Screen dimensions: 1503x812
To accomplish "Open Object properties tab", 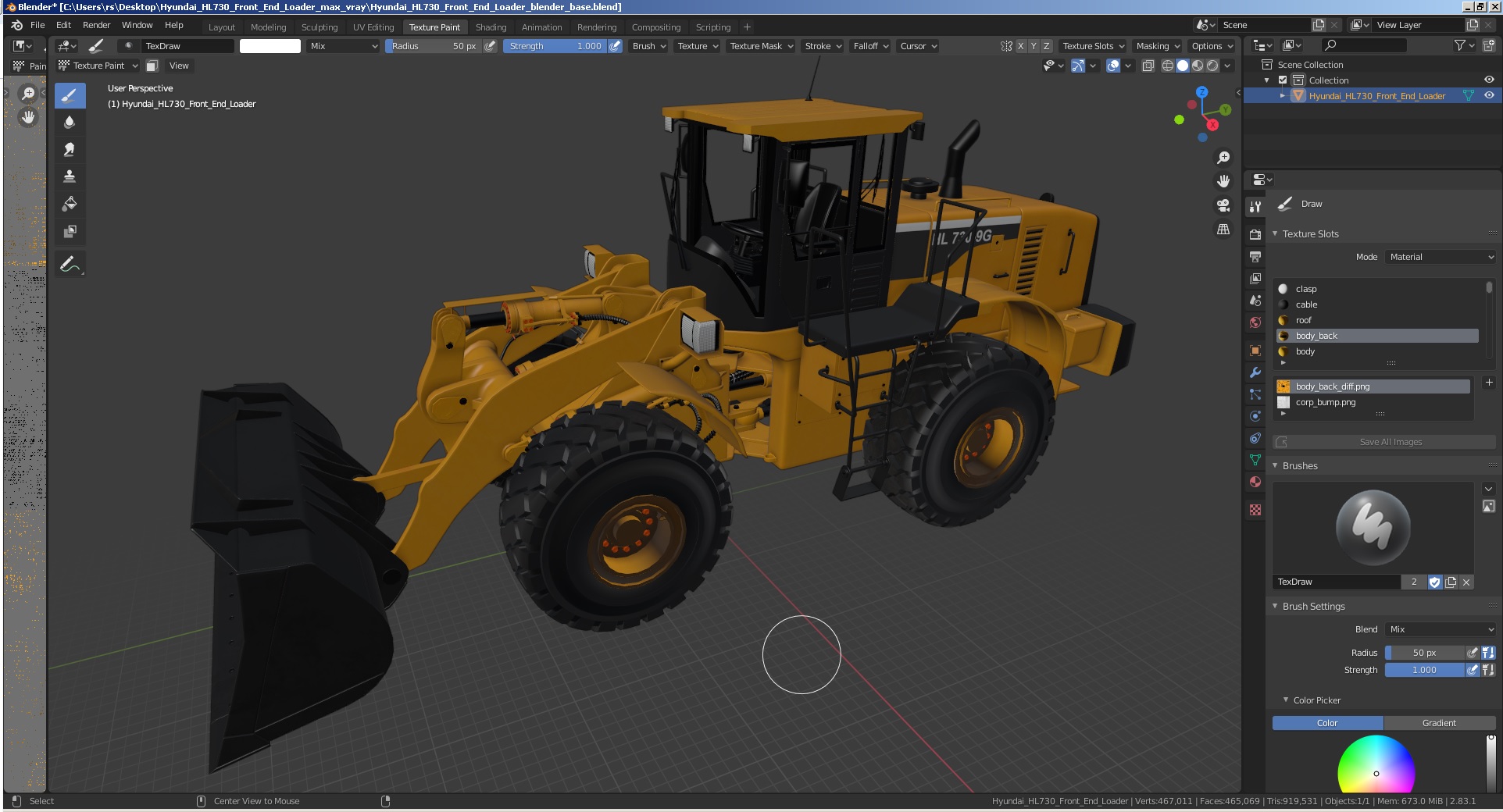I will point(1255,351).
